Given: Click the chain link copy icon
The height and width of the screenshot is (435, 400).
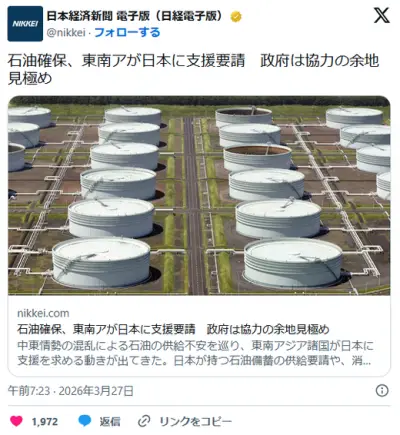Looking at the screenshot, I should coord(144,421).
